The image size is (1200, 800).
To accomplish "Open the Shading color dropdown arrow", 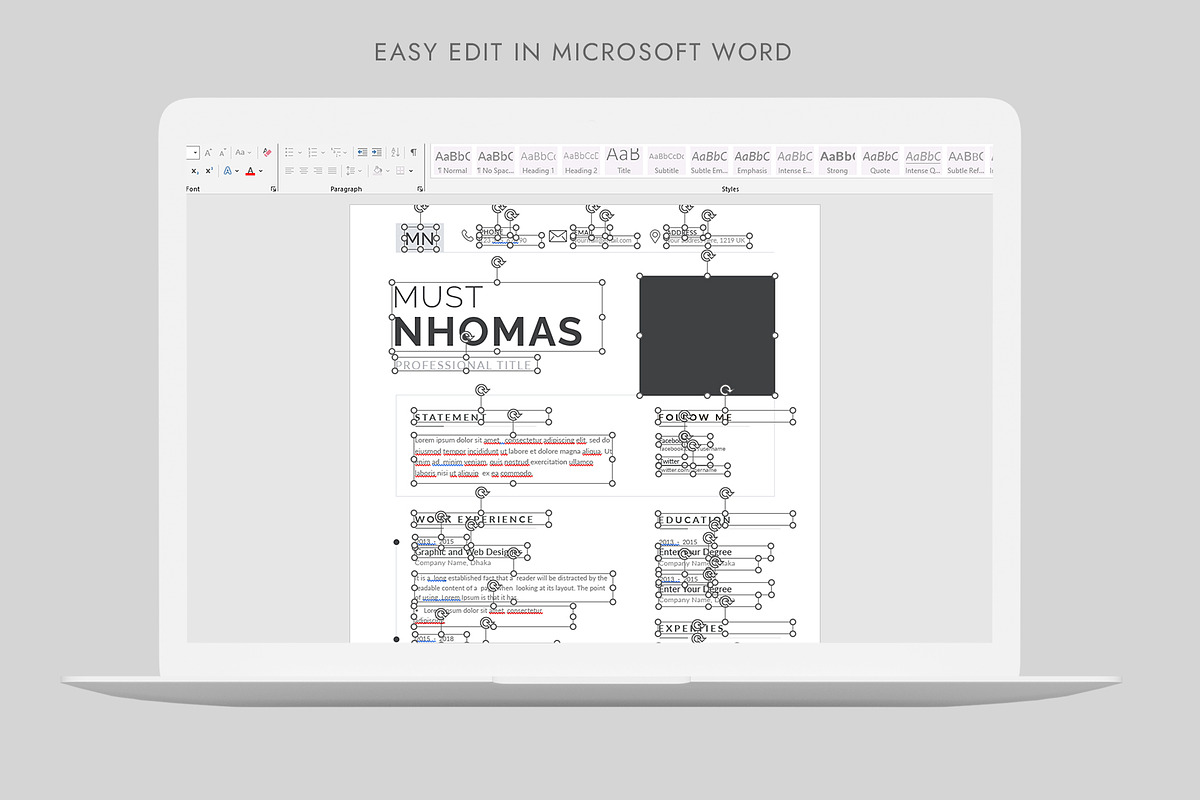I will tap(388, 171).
